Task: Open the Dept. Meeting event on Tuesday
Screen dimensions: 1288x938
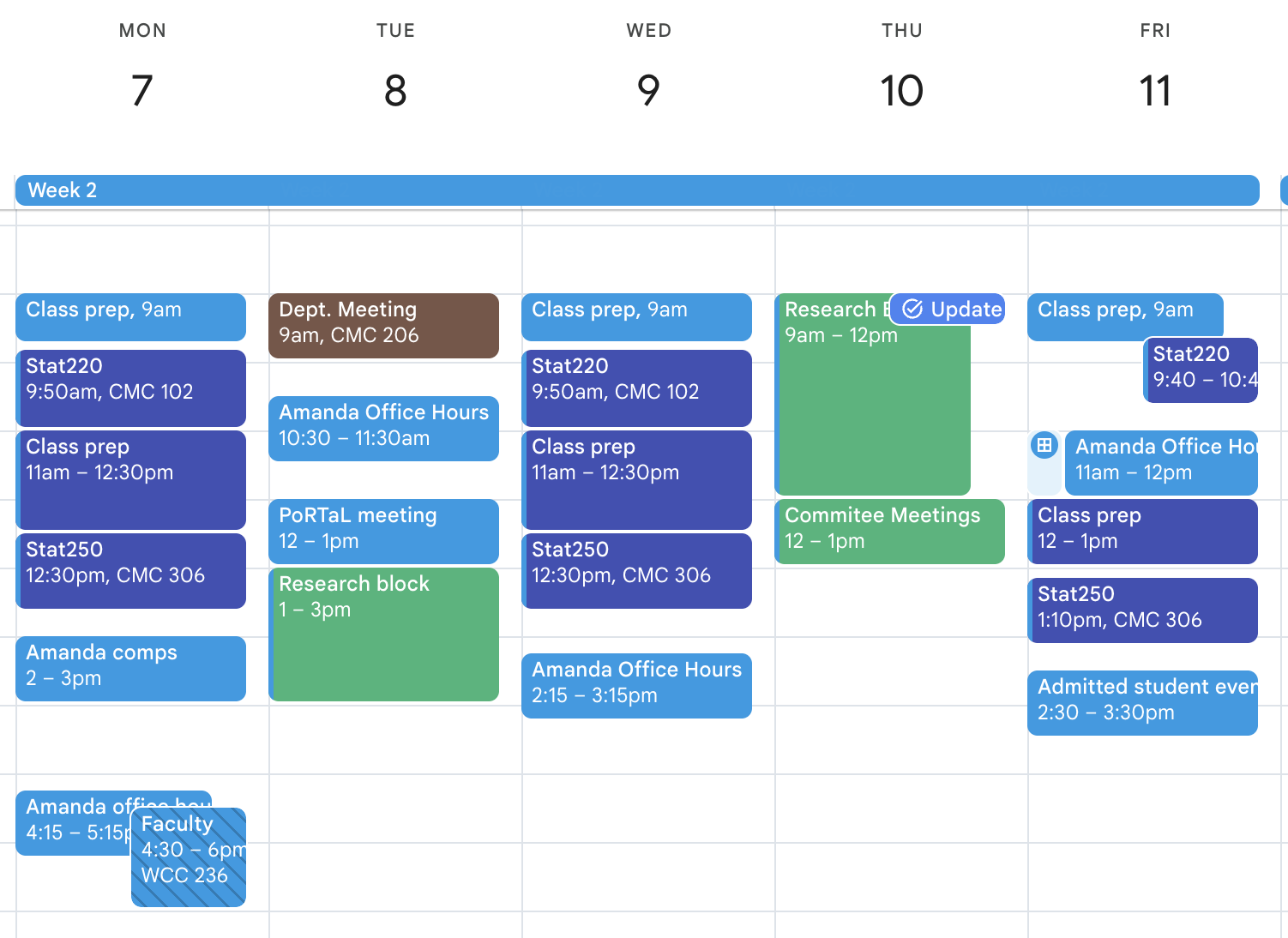Action: click(383, 326)
